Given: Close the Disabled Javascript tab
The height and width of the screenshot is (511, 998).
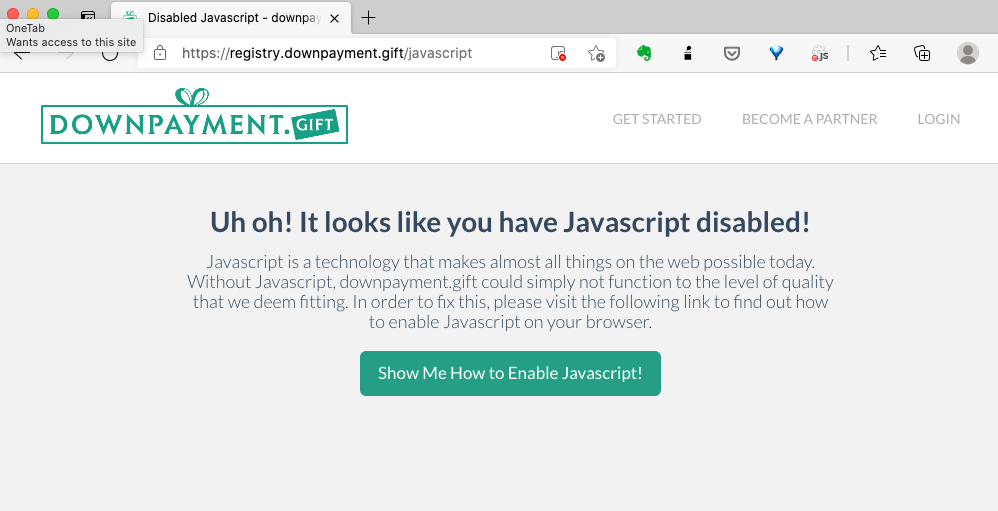Looking at the screenshot, I should tap(334, 18).
